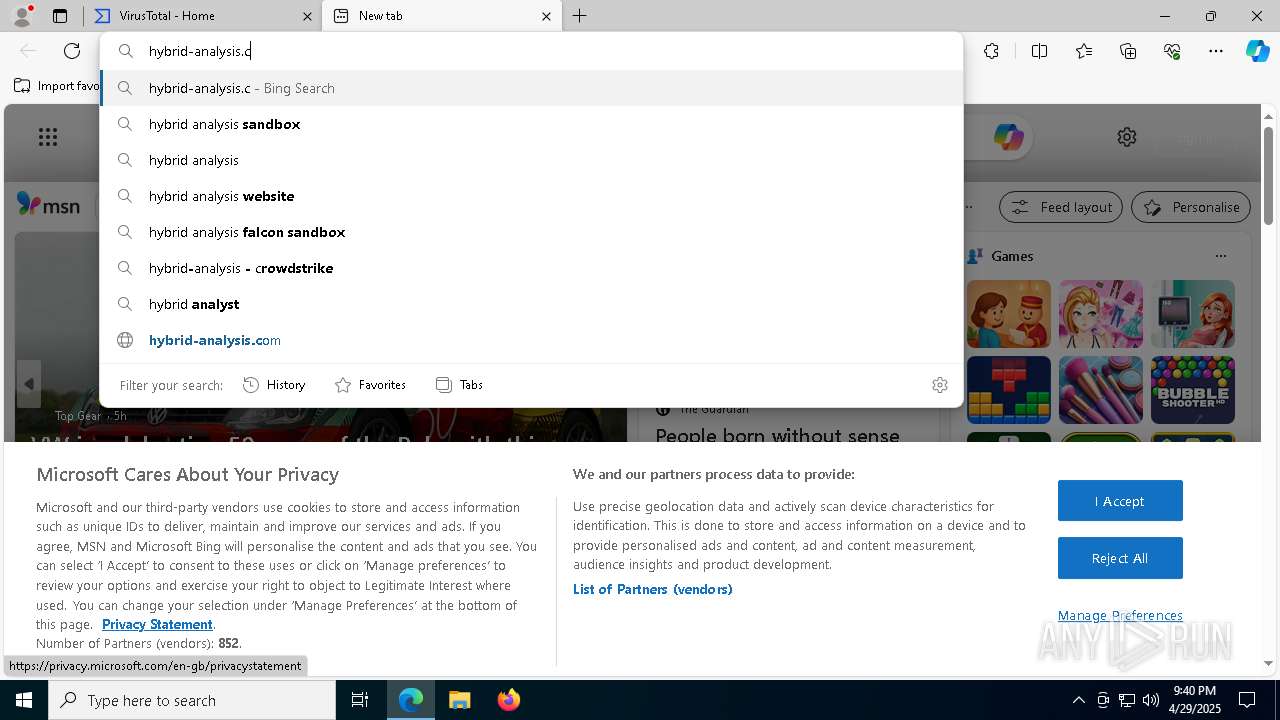Open new tab page settings gear
Image resolution: width=1280 pixels, height=720 pixels.
pyautogui.click(x=1127, y=137)
